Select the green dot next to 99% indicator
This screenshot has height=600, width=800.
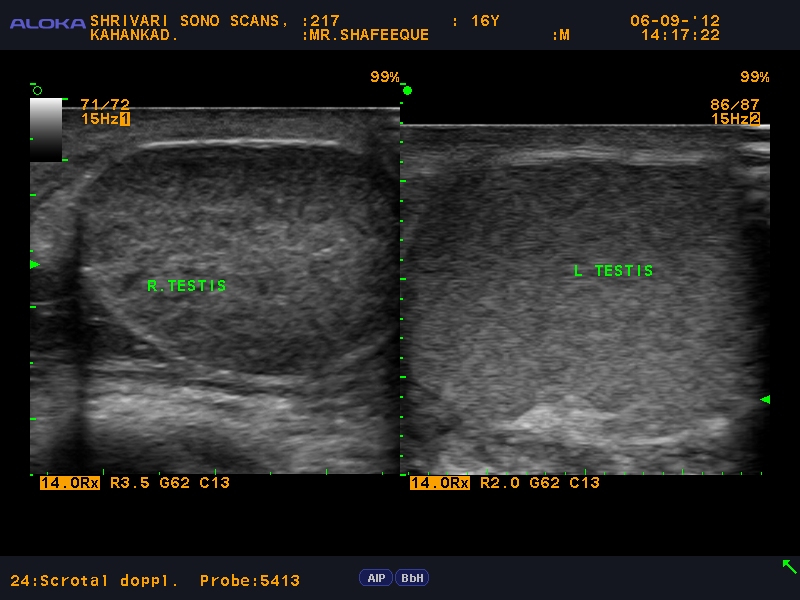point(407,90)
